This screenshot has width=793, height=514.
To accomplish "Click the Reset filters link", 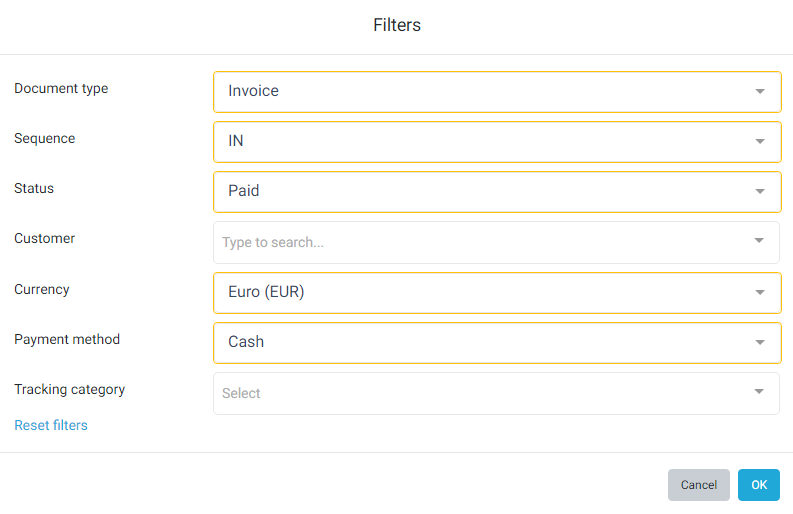I will click(x=51, y=425).
